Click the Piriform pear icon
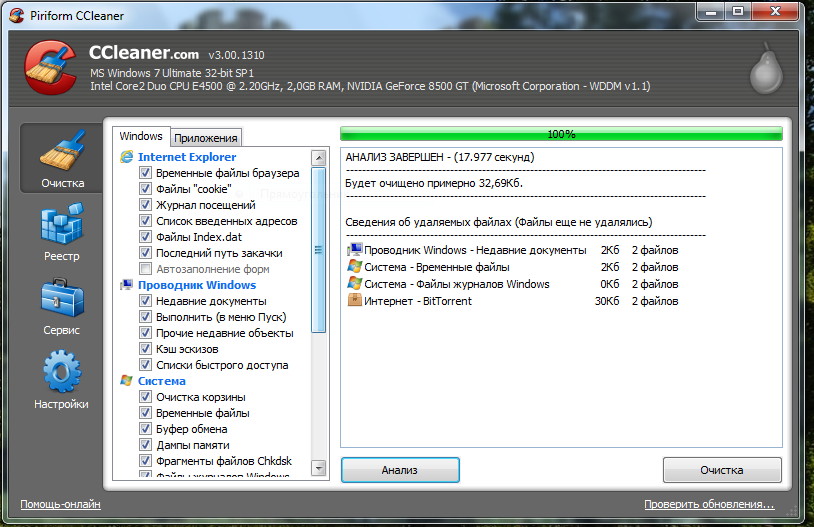The width and height of the screenshot is (814, 527). (x=766, y=69)
